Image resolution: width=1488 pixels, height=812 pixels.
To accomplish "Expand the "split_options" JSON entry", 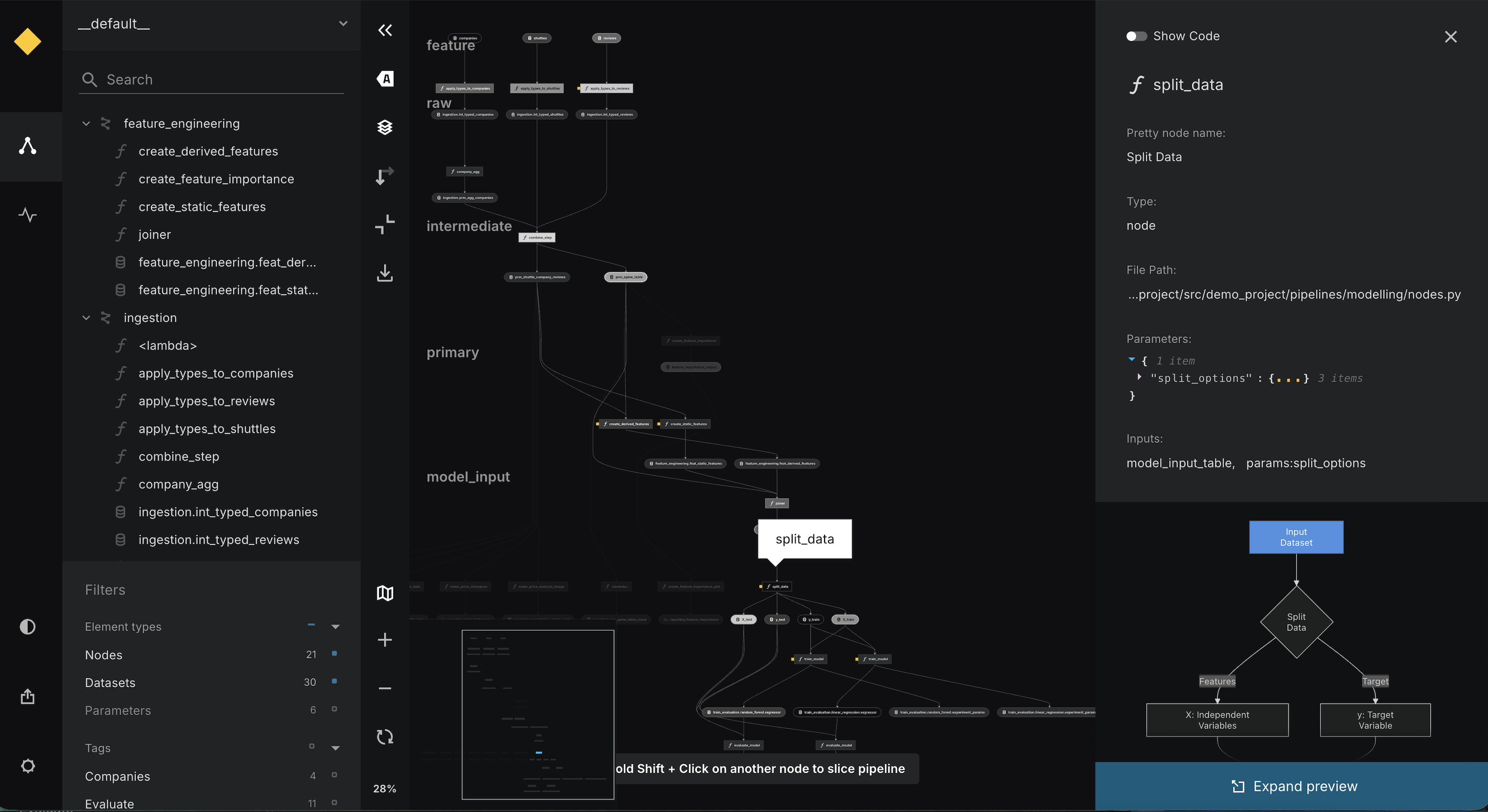I will [x=1139, y=377].
